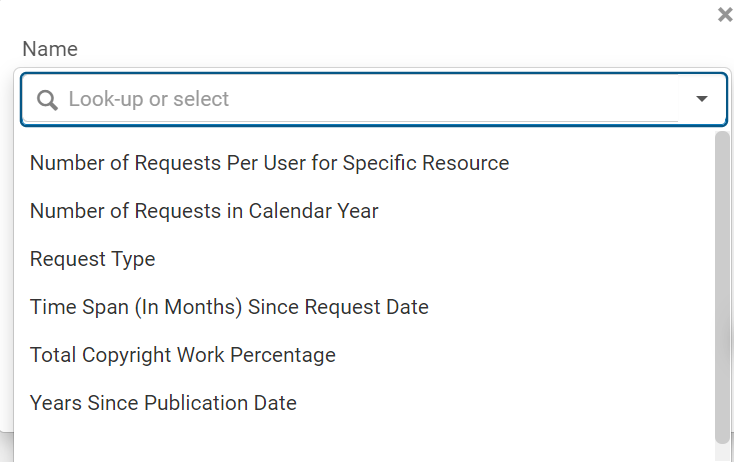Choose the copyright percentage parameter entry
The image size is (734, 462).
(x=183, y=355)
